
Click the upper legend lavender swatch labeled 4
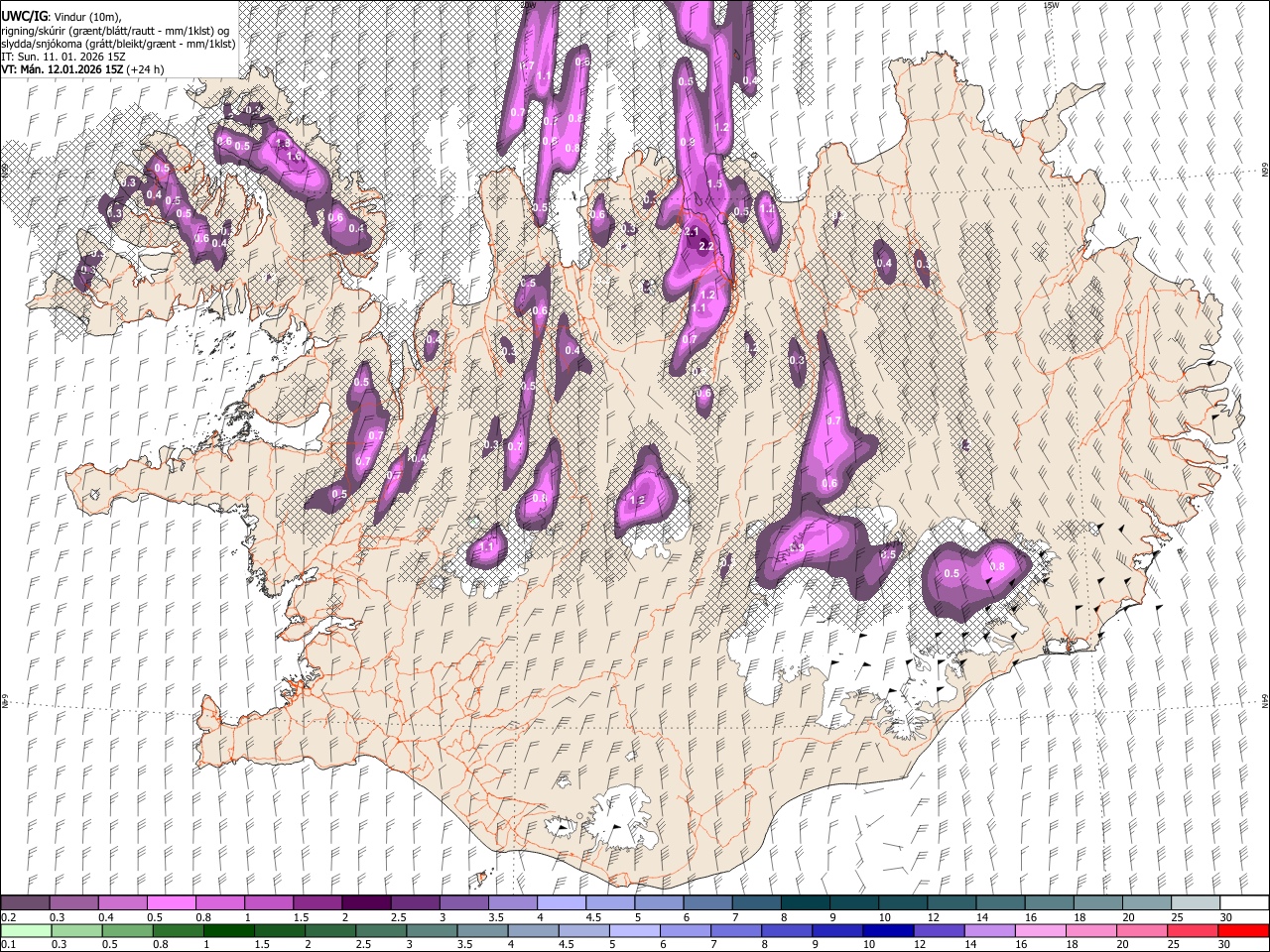[x=561, y=903]
